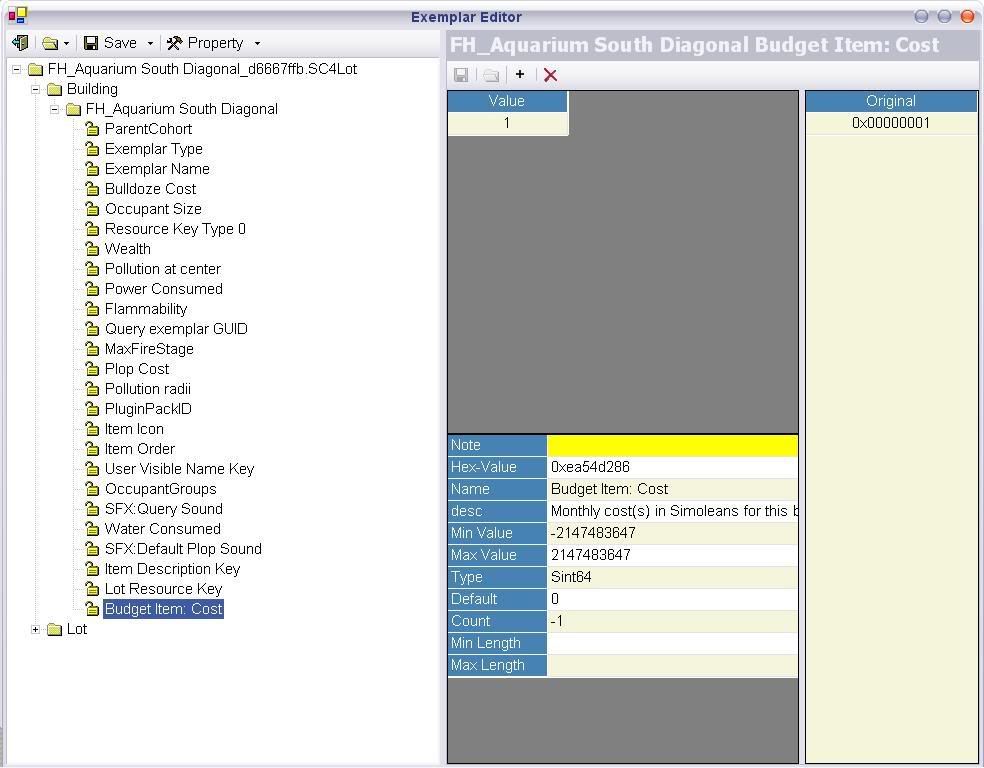Collapse the Building folder node

point(36,89)
